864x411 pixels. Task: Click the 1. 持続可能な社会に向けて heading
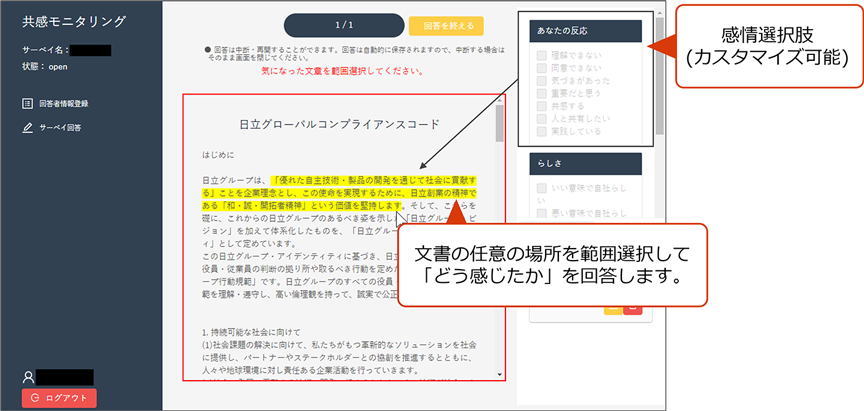pyautogui.click(x=251, y=332)
